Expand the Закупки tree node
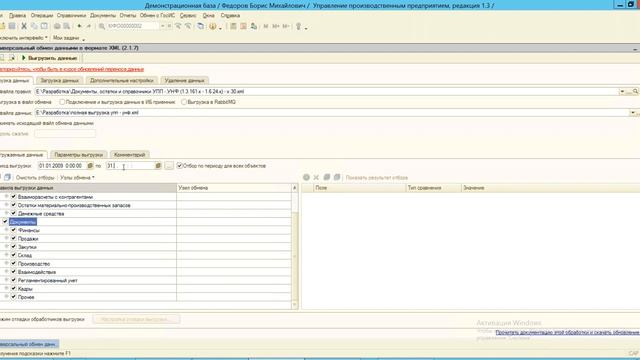 (7, 247)
